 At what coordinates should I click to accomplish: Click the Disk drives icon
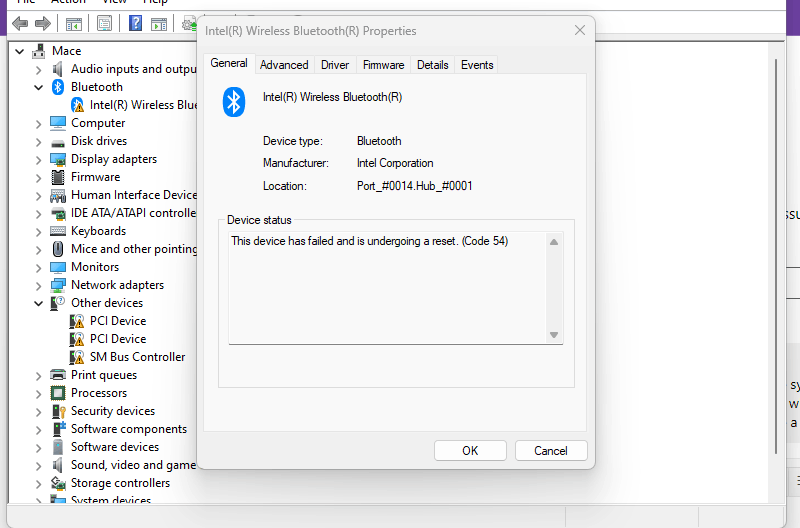(58, 142)
